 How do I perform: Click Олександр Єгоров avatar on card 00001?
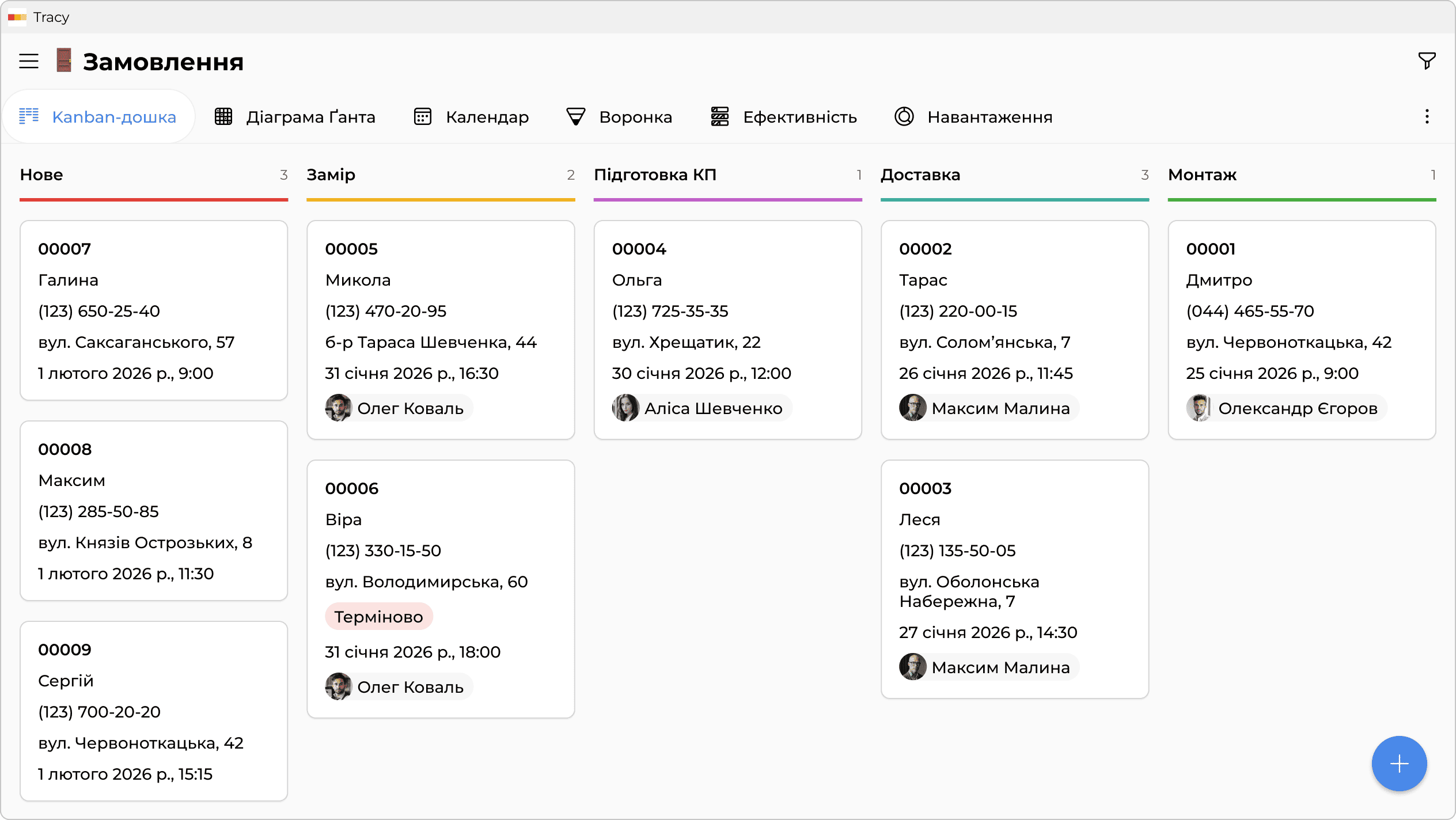pos(1199,408)
